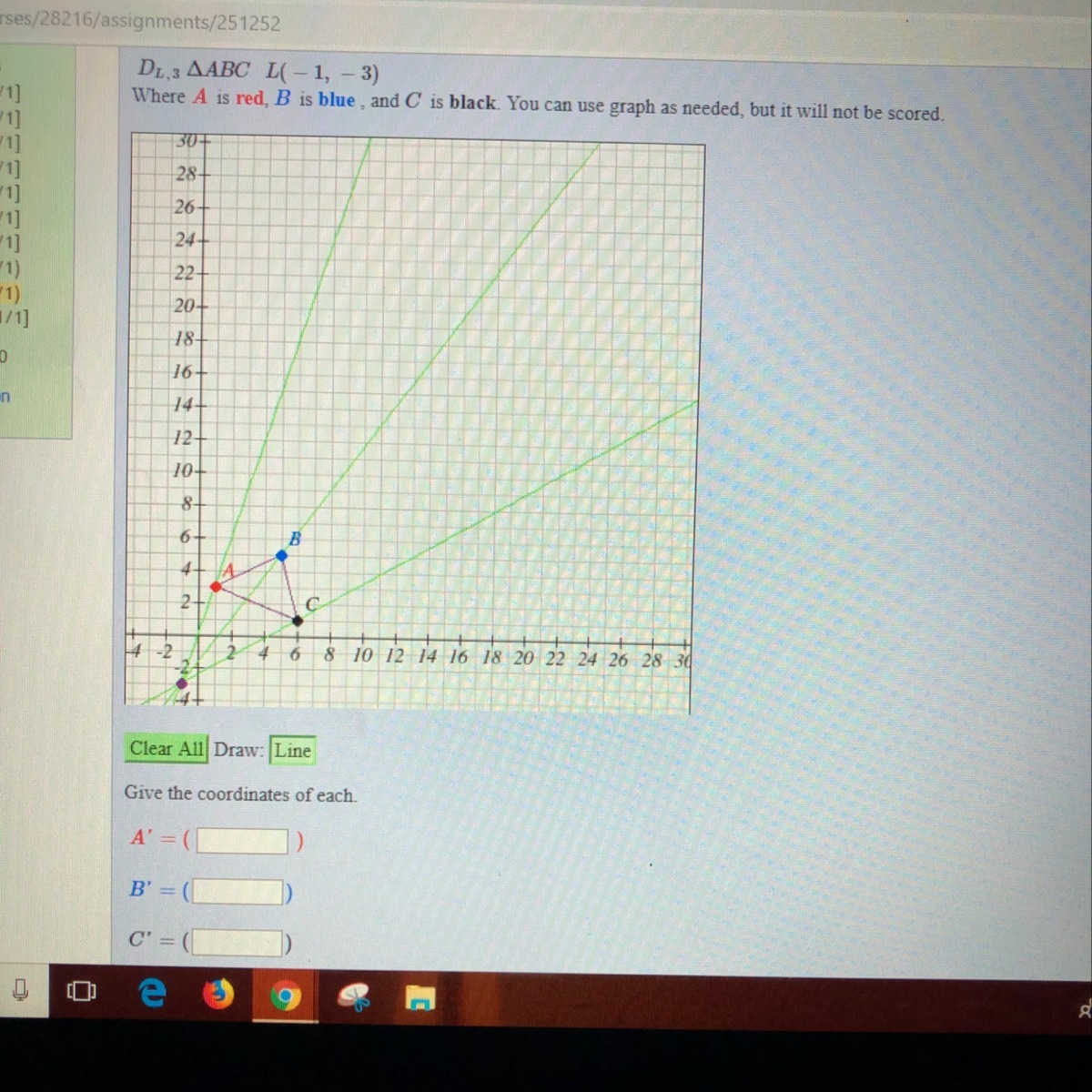Click the 'Draw:' label
Image resolution: width=1092 pixels, height=1092 pixels.
pos(238,750)
